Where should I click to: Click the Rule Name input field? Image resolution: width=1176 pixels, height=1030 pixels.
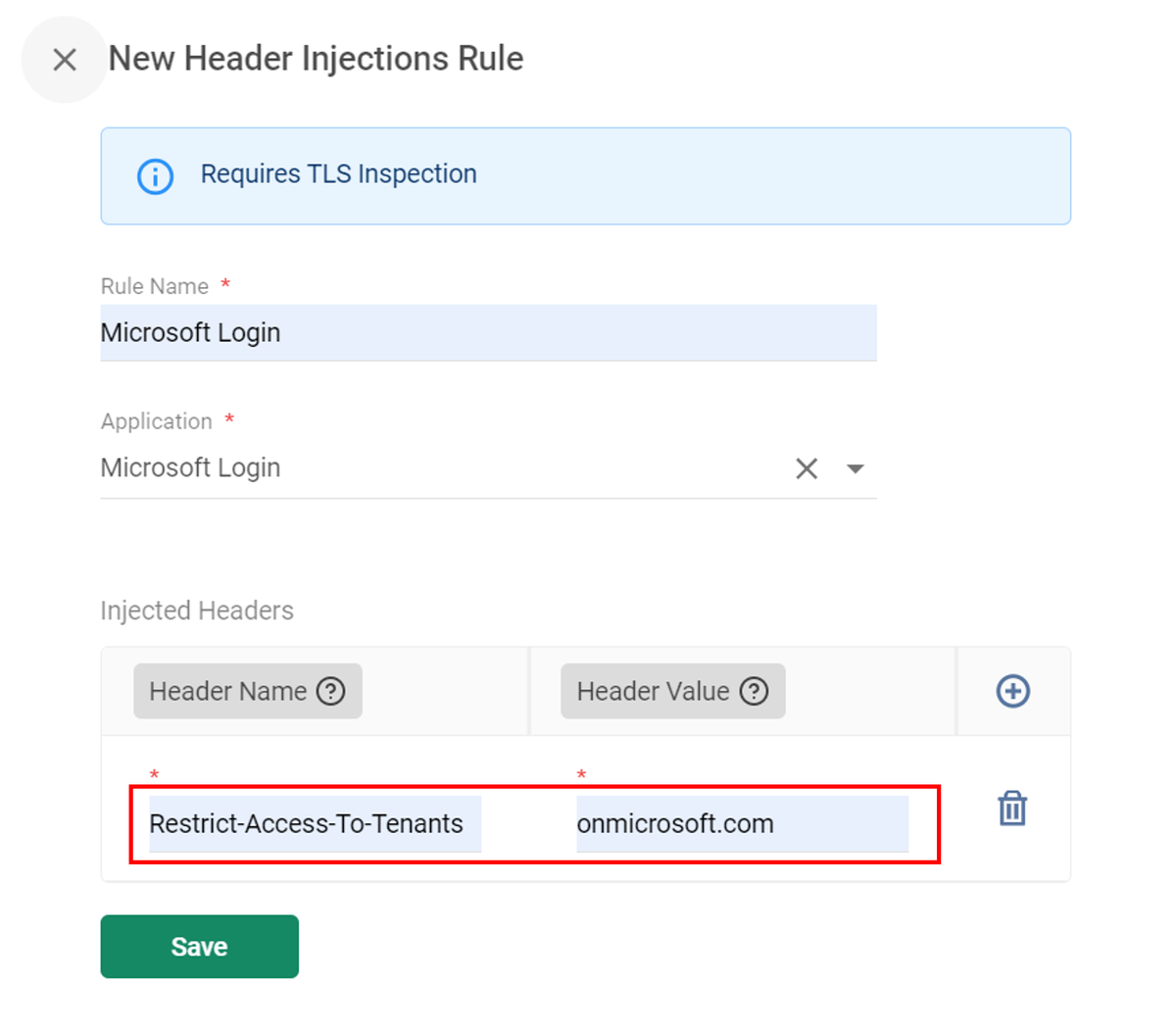point(488,333)
